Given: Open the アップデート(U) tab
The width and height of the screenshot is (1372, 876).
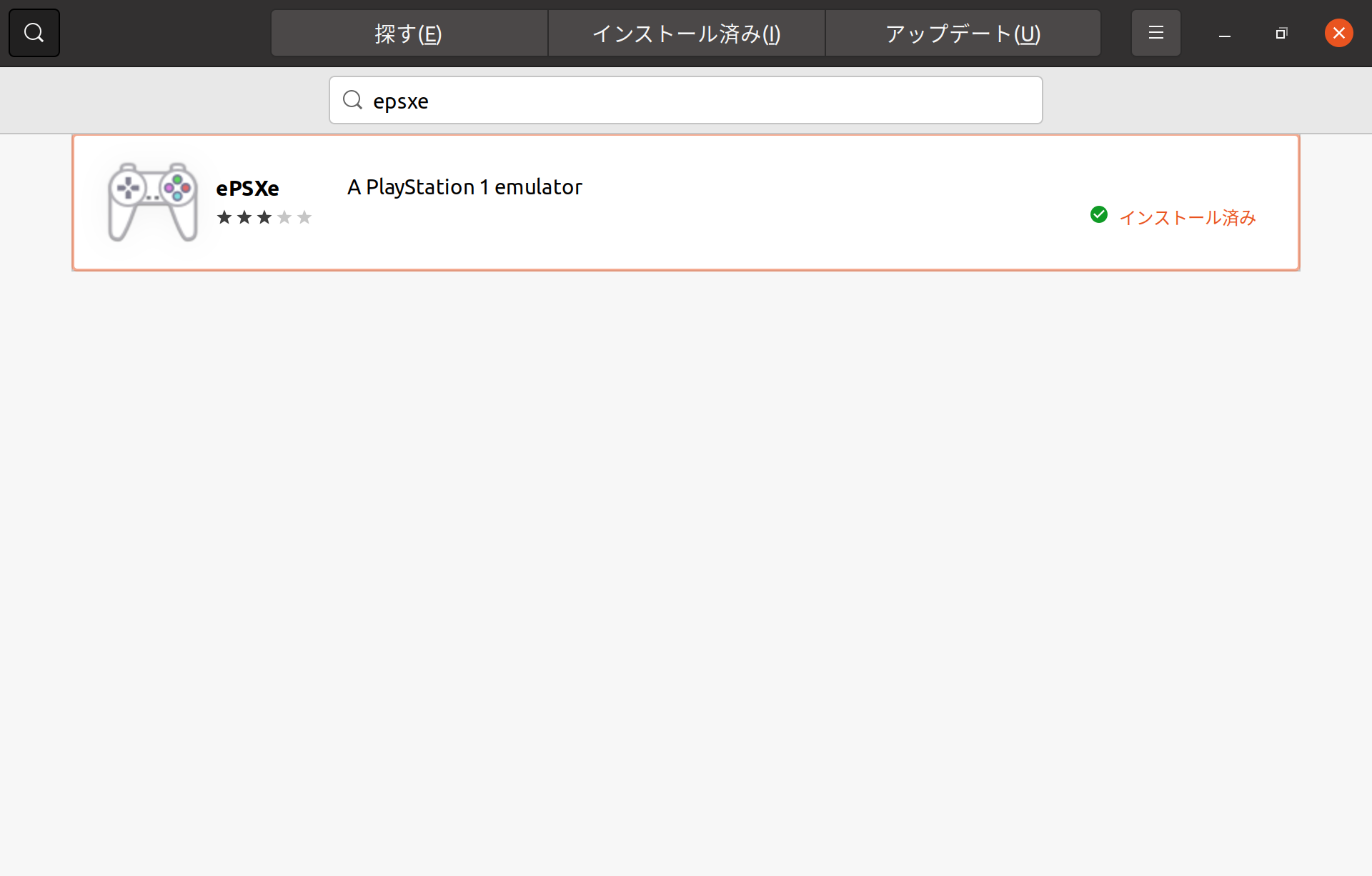Looking at the screenshot, I should pos(963,33).
